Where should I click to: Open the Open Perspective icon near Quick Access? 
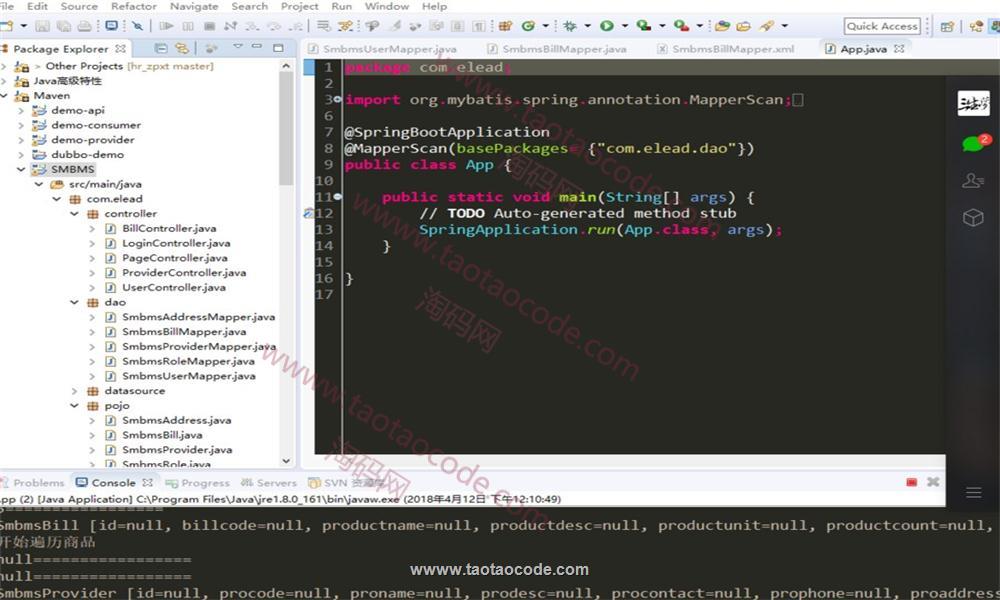point(947,26)
